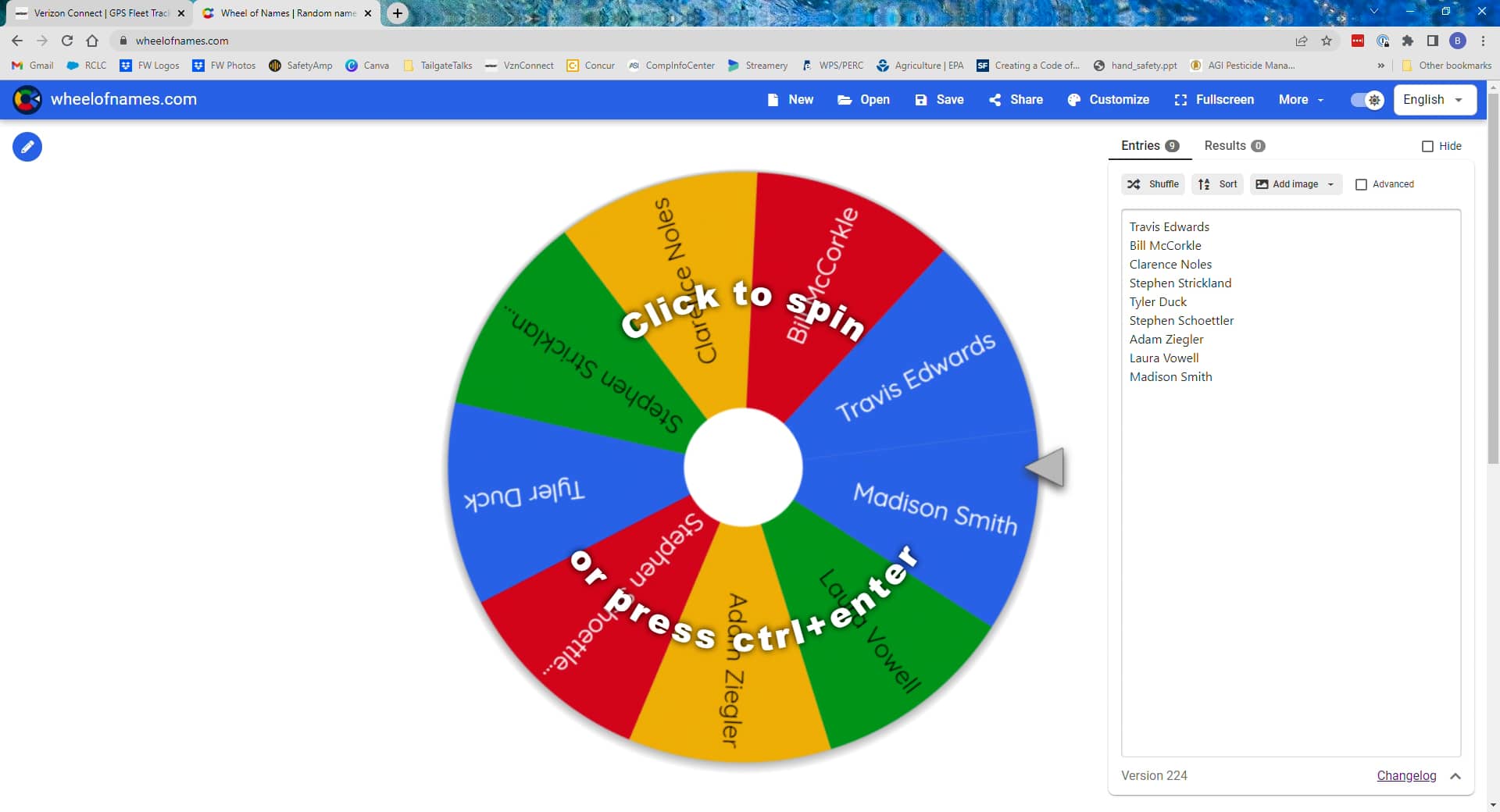
Task: Open the Add image dropdown arrow
Action: [x=1329, y=184]
